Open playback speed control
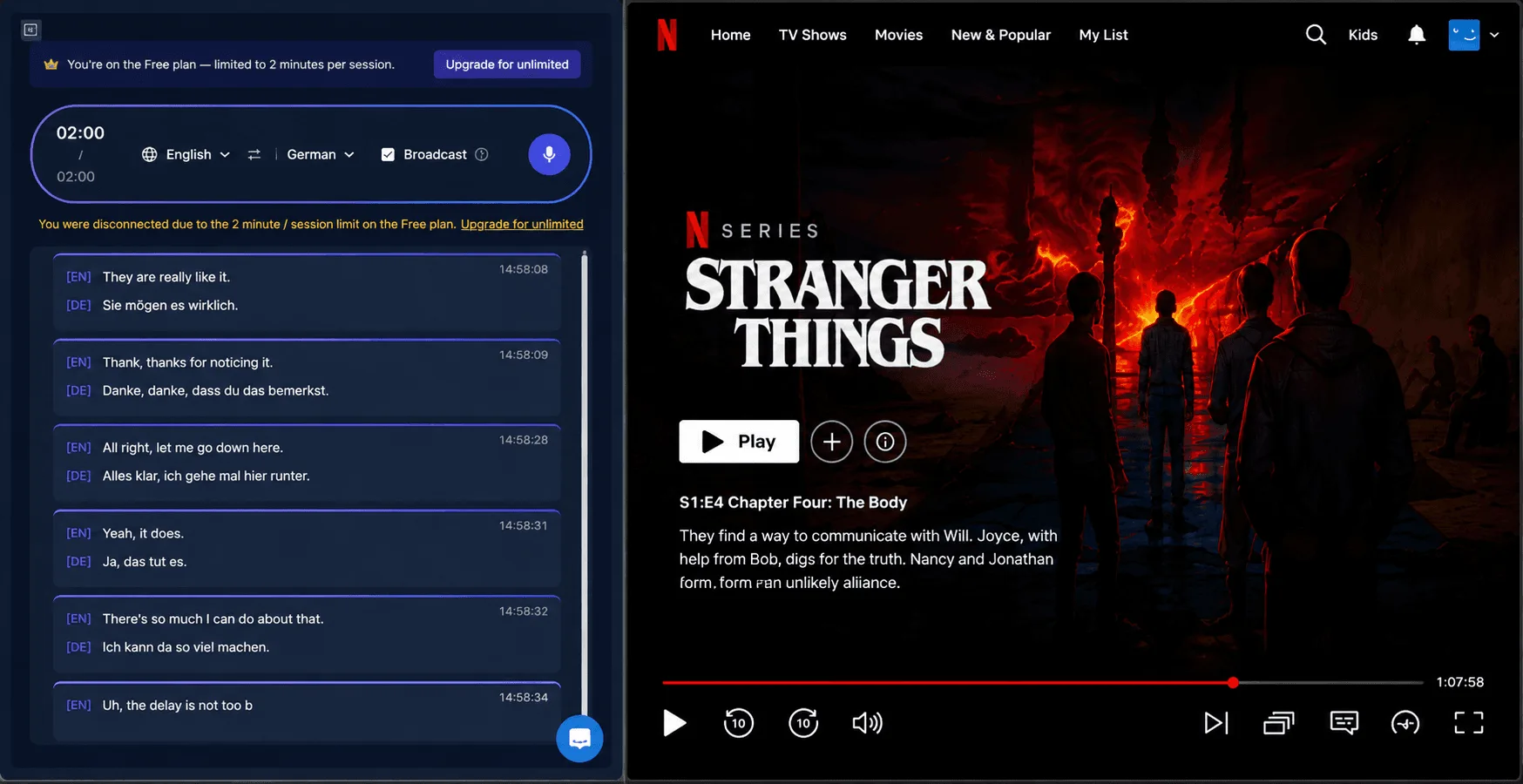Screen dimensions: 1523x784 (1405, 723)
